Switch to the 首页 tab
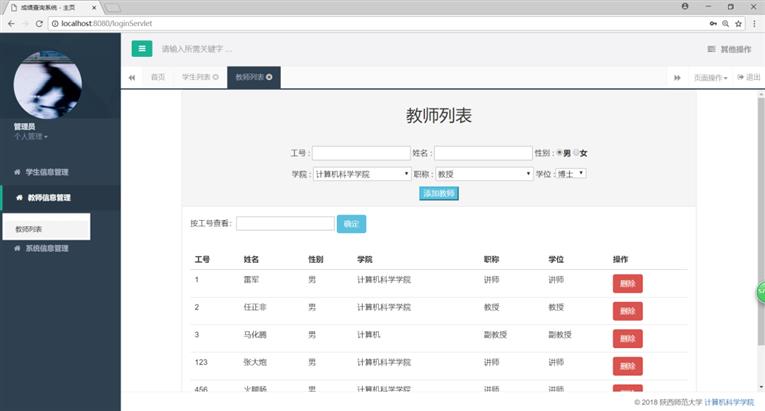765x411 pixels. click(158, 77)
